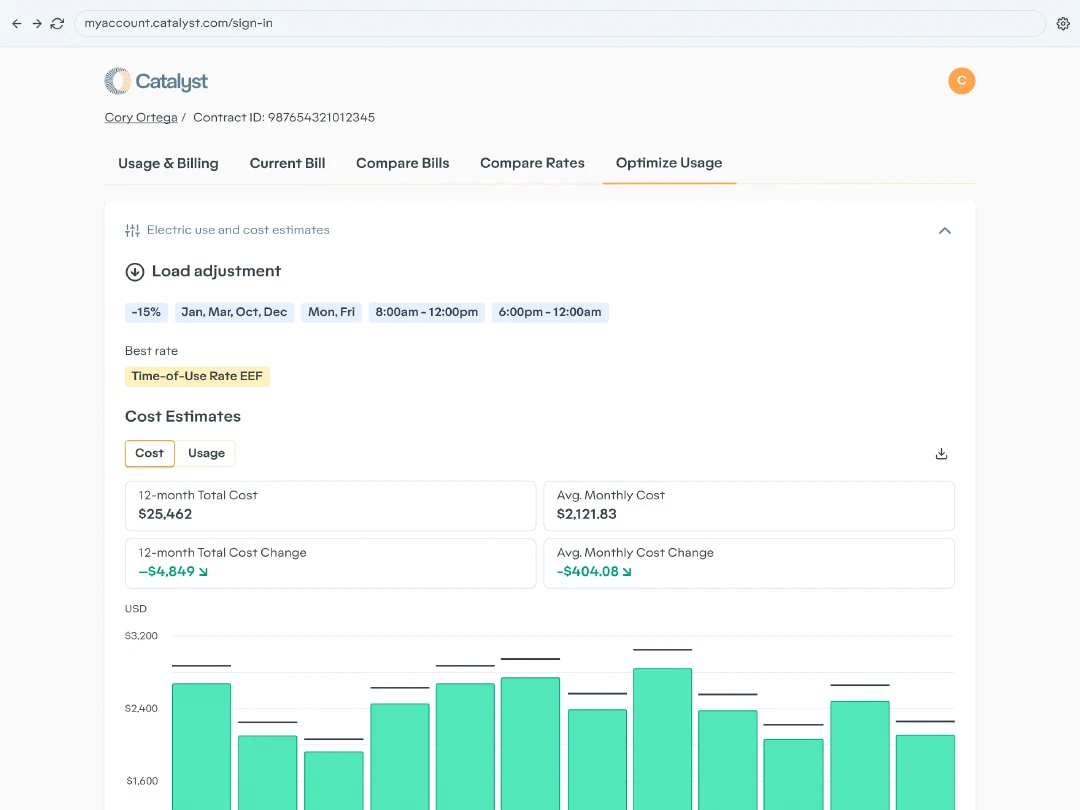Click the Time-of-Use Rate EEF badge
The height and width of the screenshot is (810, 1080).
197,376
